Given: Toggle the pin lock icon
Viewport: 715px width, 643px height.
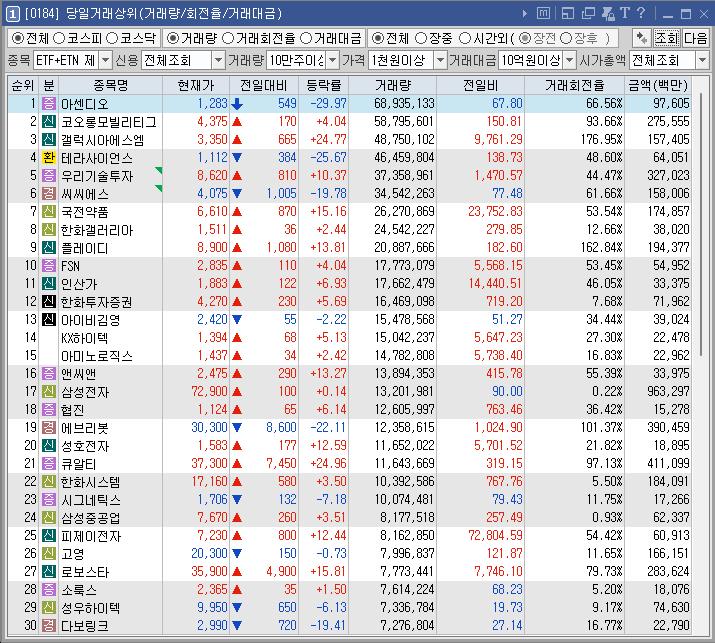Looking at the screenshot, I should pos(608,14).
